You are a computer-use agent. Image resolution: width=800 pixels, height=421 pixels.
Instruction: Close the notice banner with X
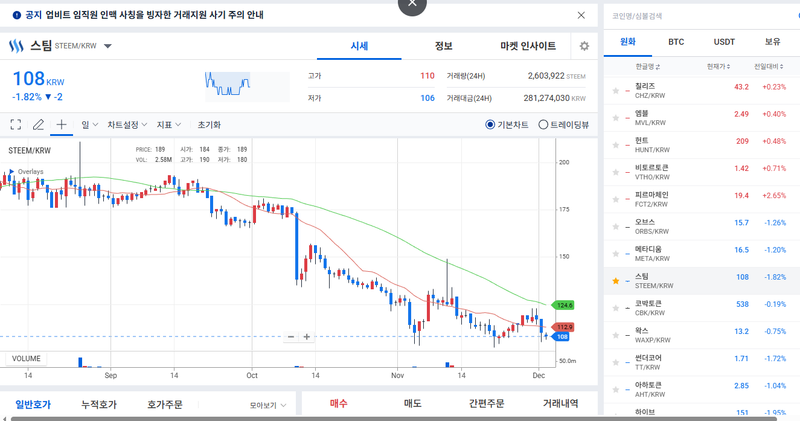[582, 15]
